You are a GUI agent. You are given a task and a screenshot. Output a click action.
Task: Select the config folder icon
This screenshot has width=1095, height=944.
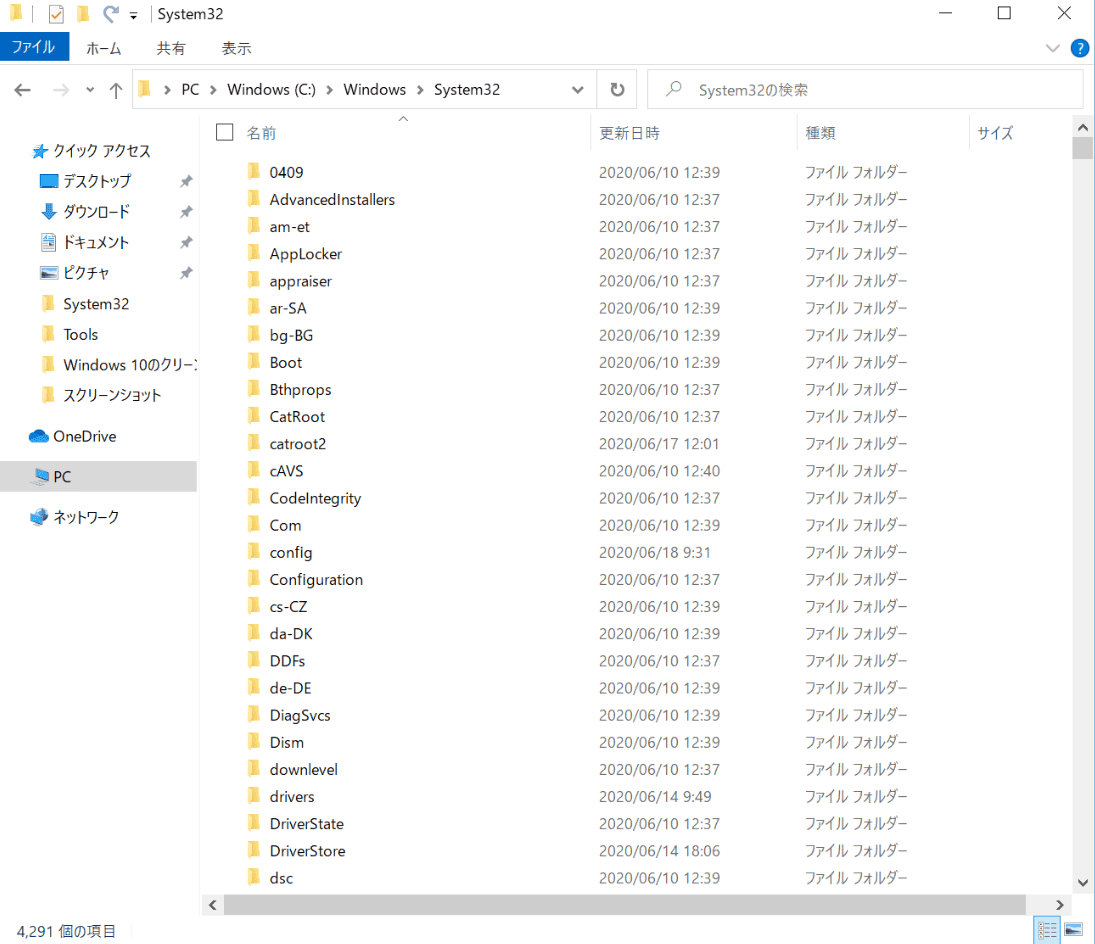click(254, 552)
